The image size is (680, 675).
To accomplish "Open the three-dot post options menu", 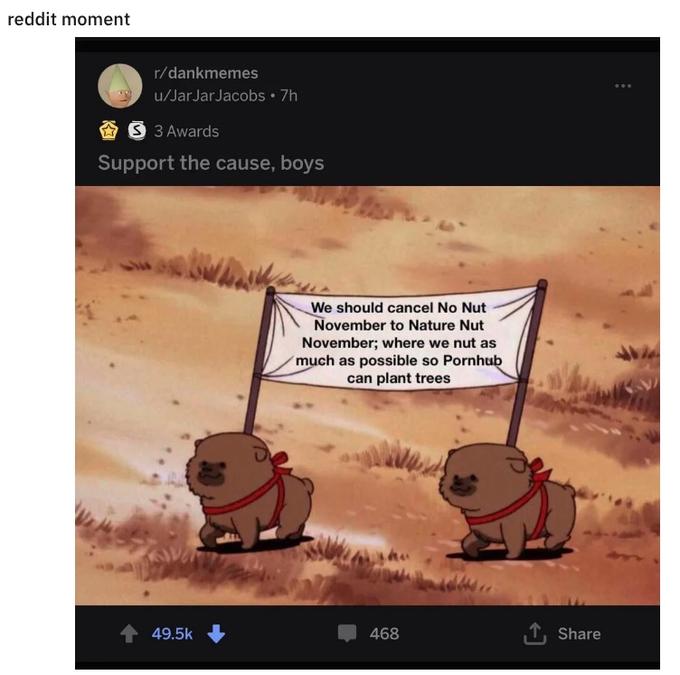I will (623, 86).
